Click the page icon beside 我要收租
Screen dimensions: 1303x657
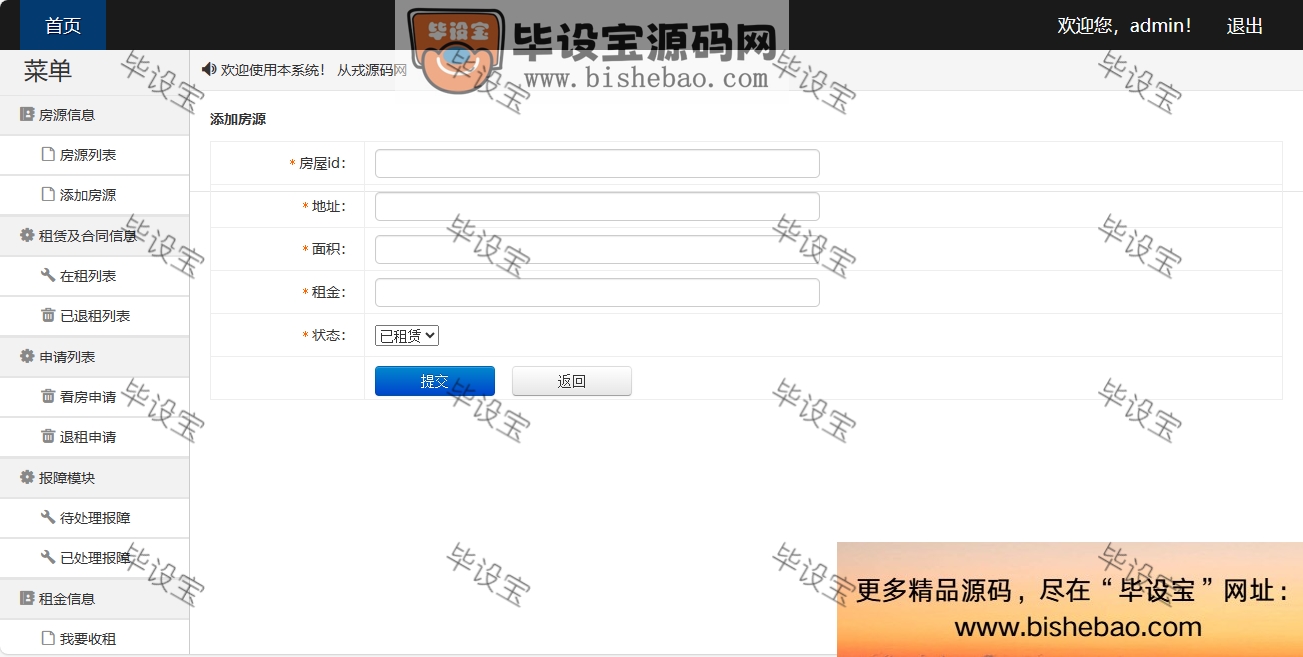(47, 639)
